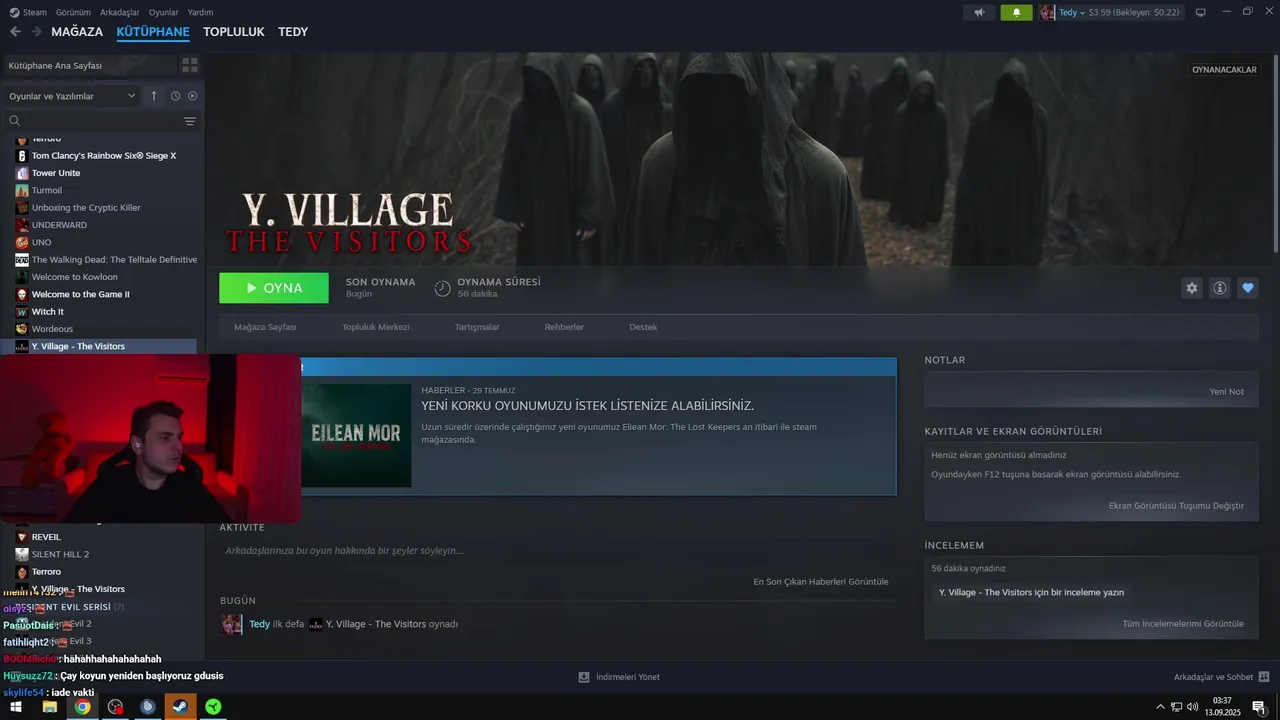Open Windows notification center icon
1280x720 pixels.
[1259, 707]
